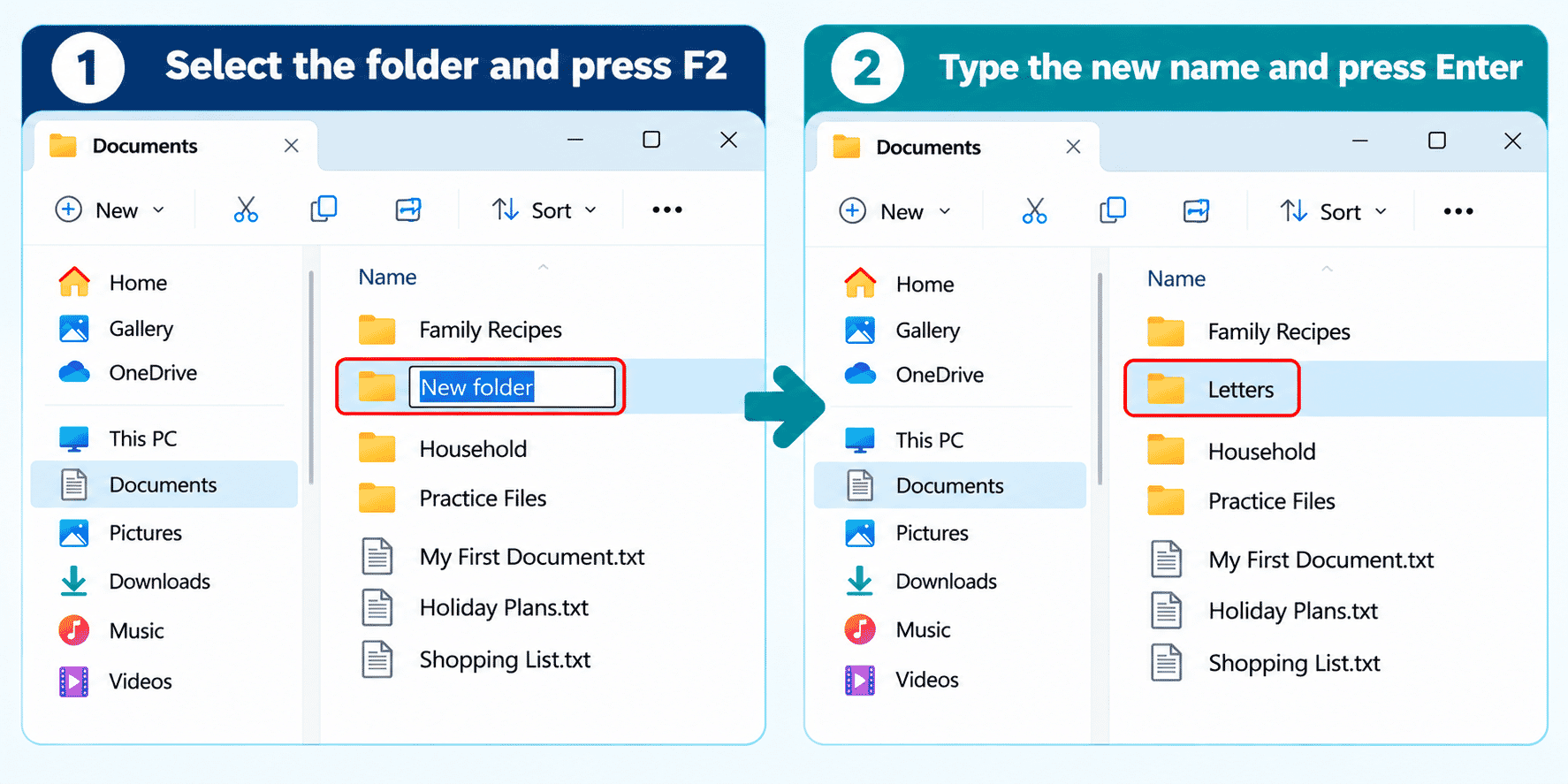This screenshot has width=1568, height=784.
Task: Select This PC in right window sidebar
Action: point(904,440)
